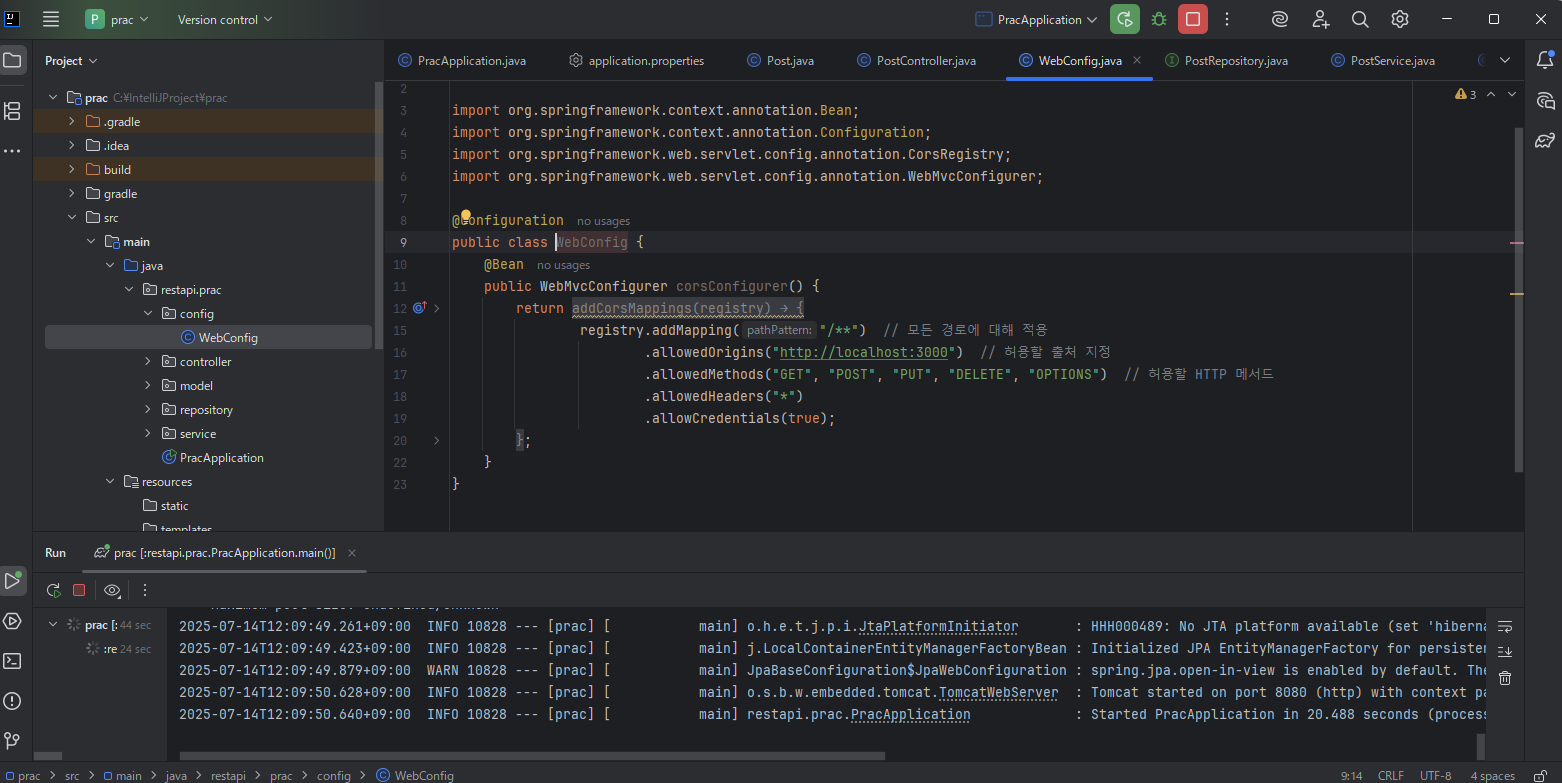Image resolution: width=1562 pixels, height=783 pixels.
Task: Start debugging with the bug icon
Action: coord(1159,19)
